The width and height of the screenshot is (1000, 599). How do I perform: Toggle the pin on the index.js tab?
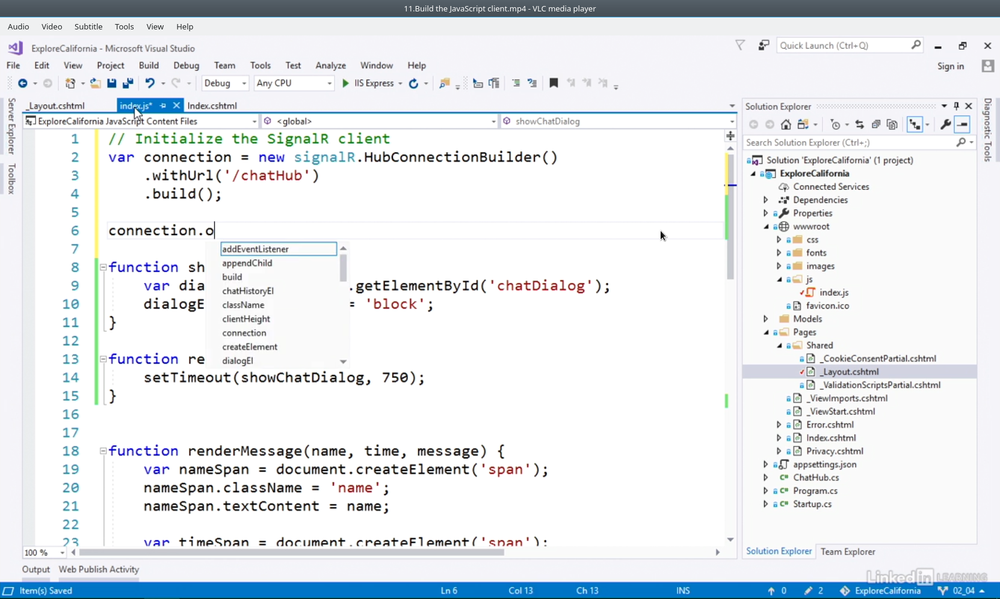coord(163,106)
